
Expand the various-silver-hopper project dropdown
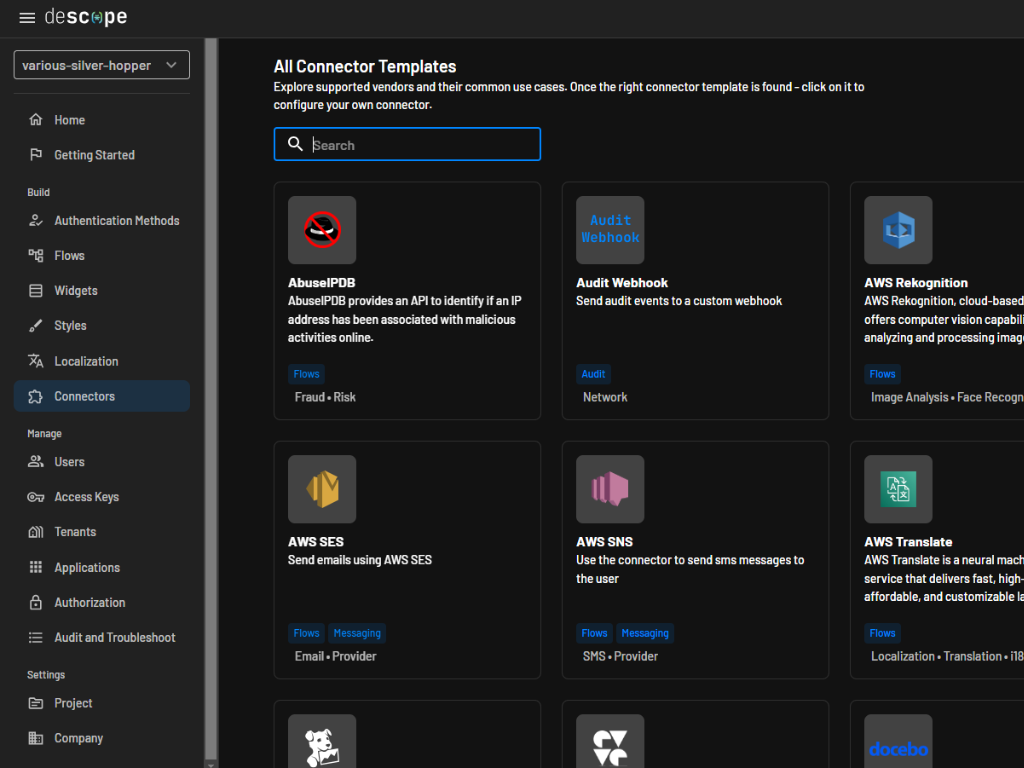pos(102,65)
